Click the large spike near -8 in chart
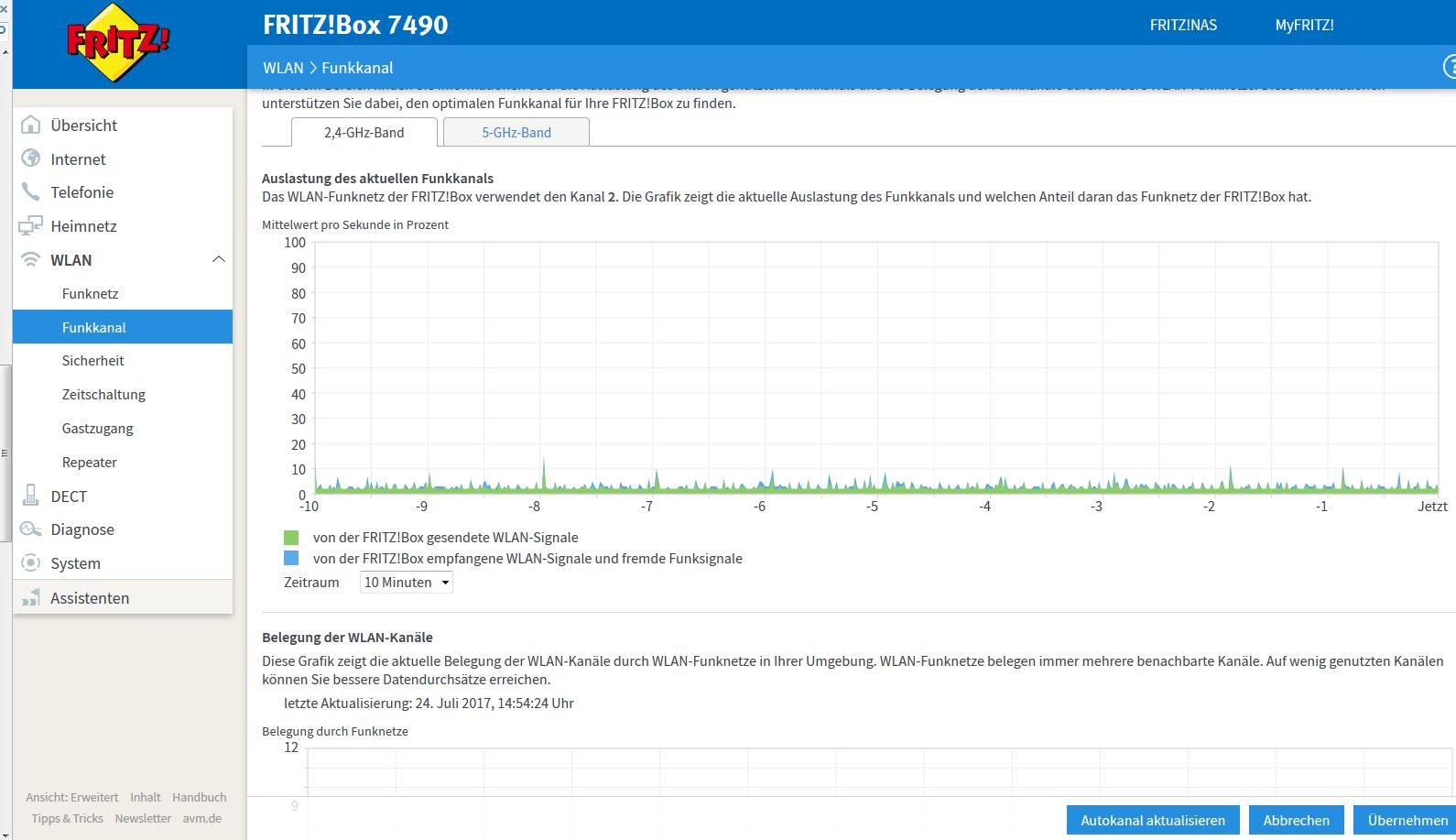 (x=544, y=475)
